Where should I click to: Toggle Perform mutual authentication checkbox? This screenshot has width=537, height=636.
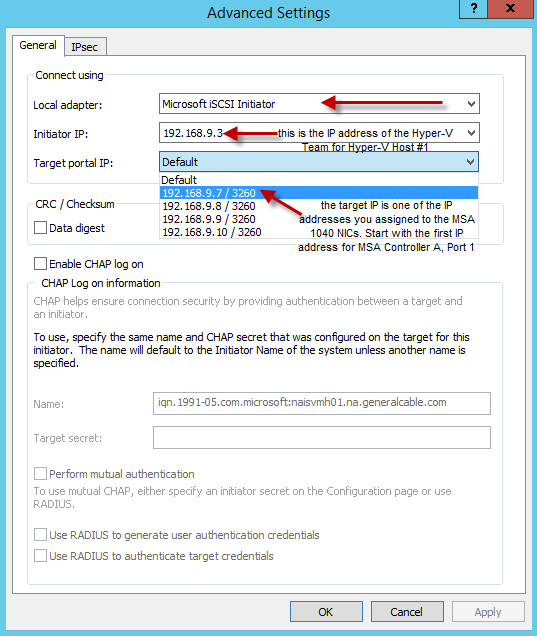(x=40, y=473)
